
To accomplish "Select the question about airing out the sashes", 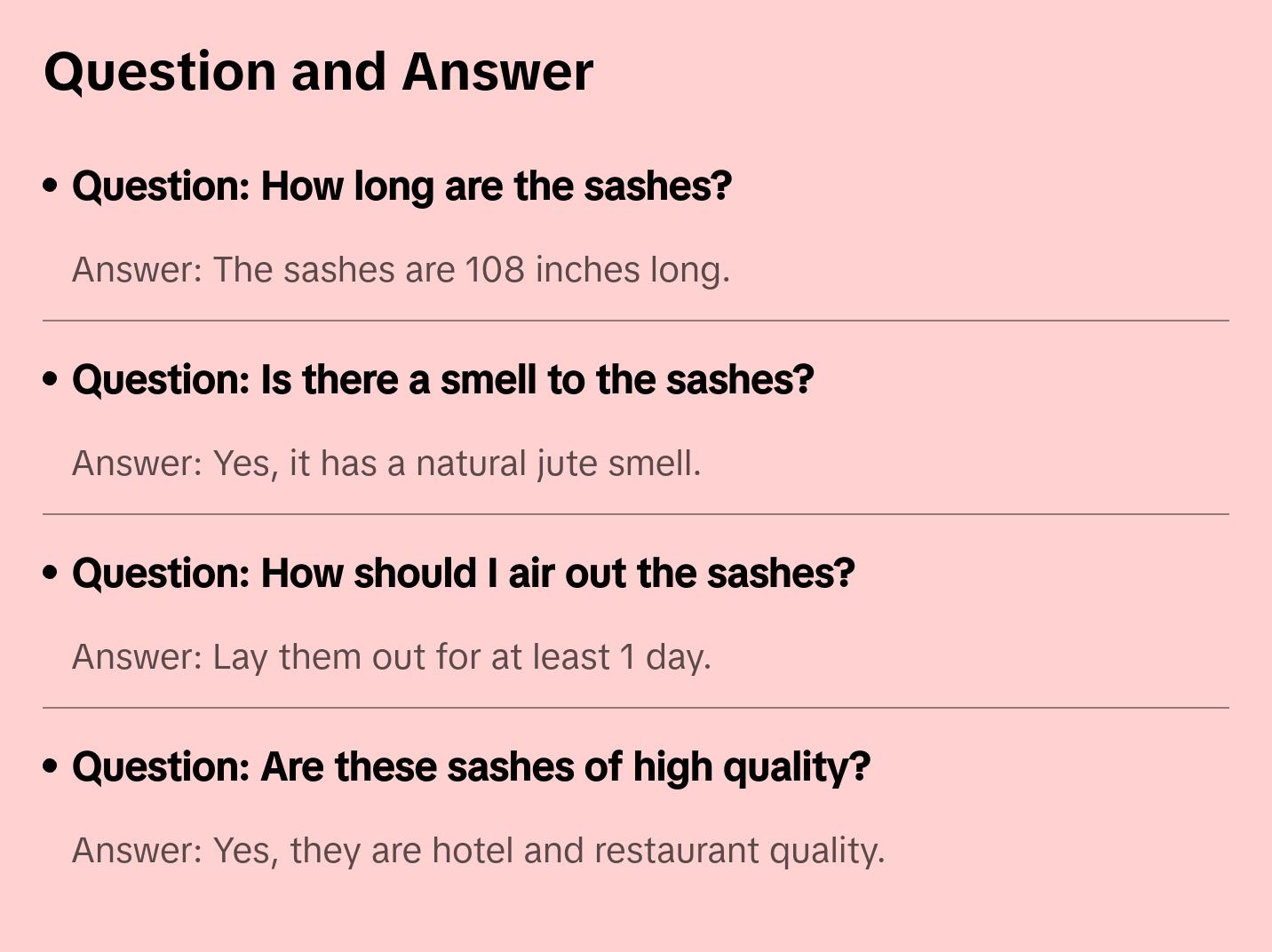I will click(x=463, y=574).
